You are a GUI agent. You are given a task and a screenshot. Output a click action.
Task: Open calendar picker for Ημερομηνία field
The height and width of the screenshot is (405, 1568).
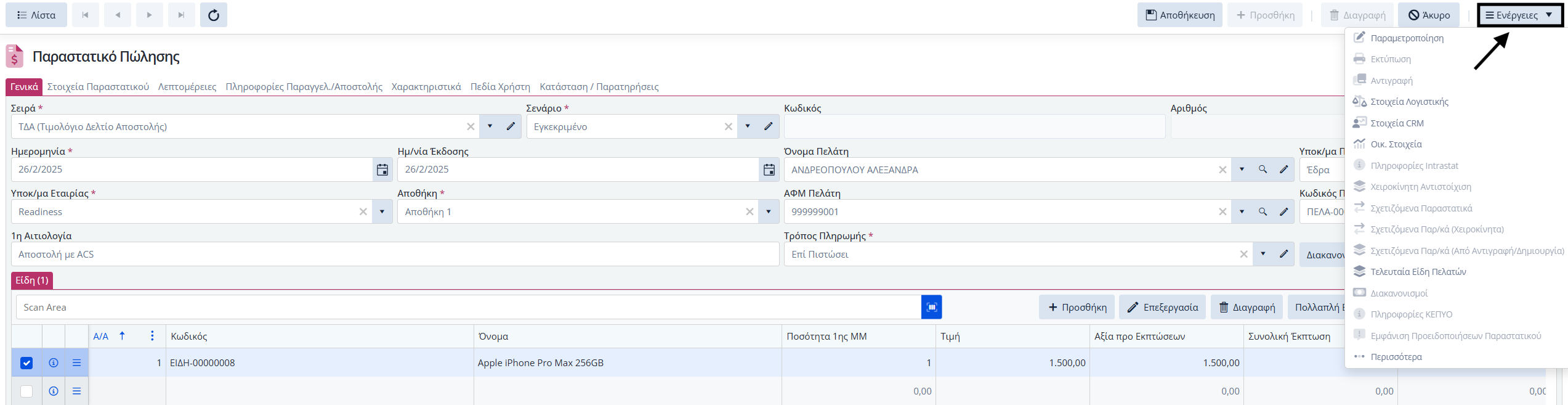pos(382,170)
